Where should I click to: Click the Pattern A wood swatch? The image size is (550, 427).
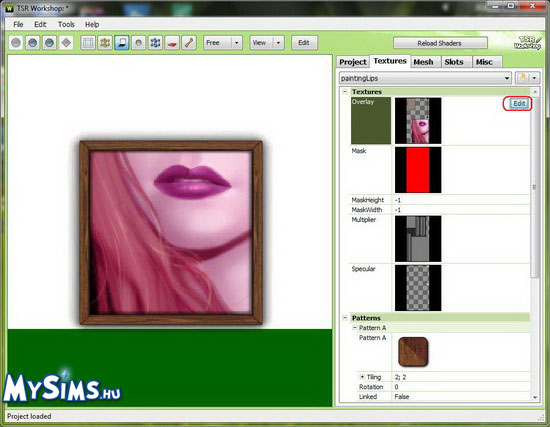[413, 352]
